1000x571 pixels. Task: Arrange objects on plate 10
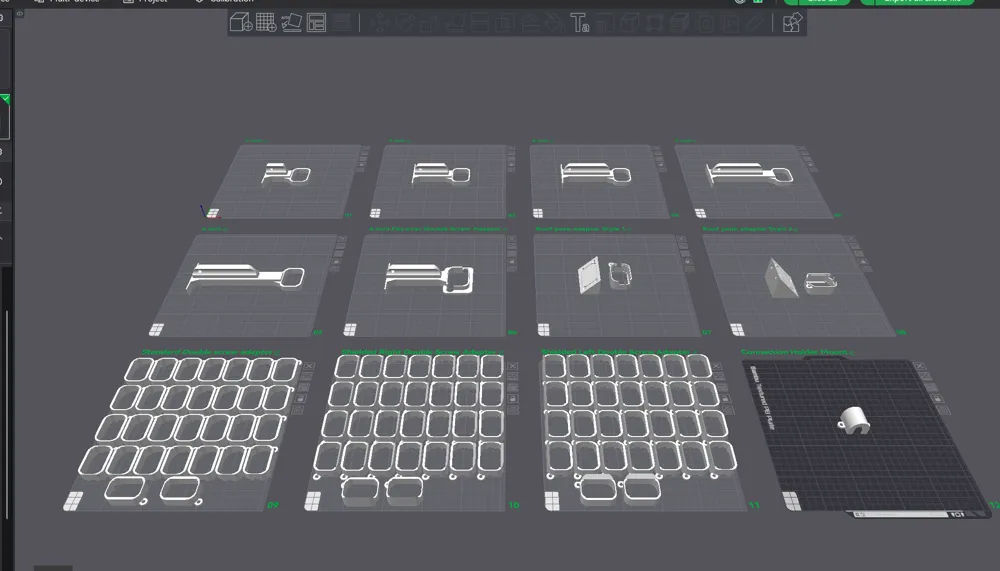(513, 388)
